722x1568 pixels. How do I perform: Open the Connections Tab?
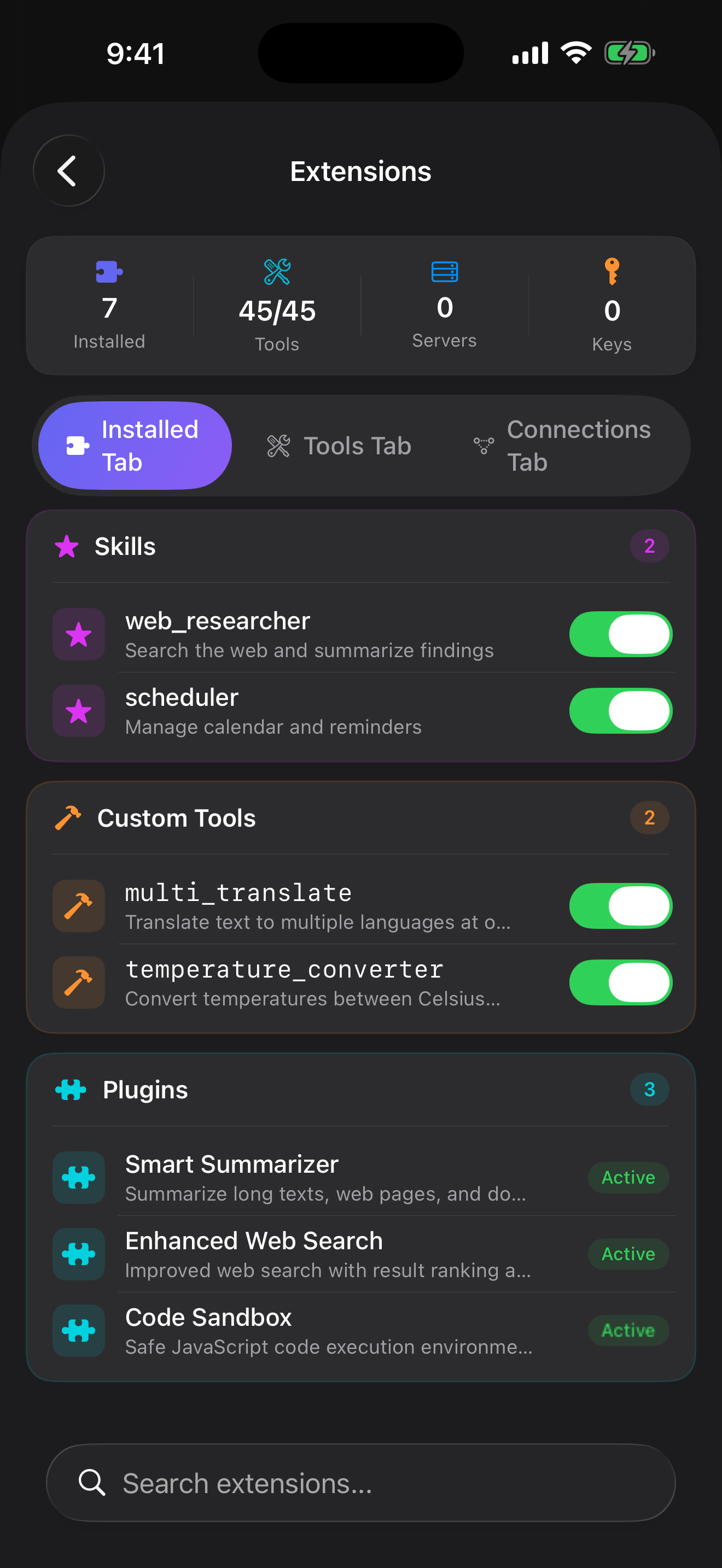point(562,446)
